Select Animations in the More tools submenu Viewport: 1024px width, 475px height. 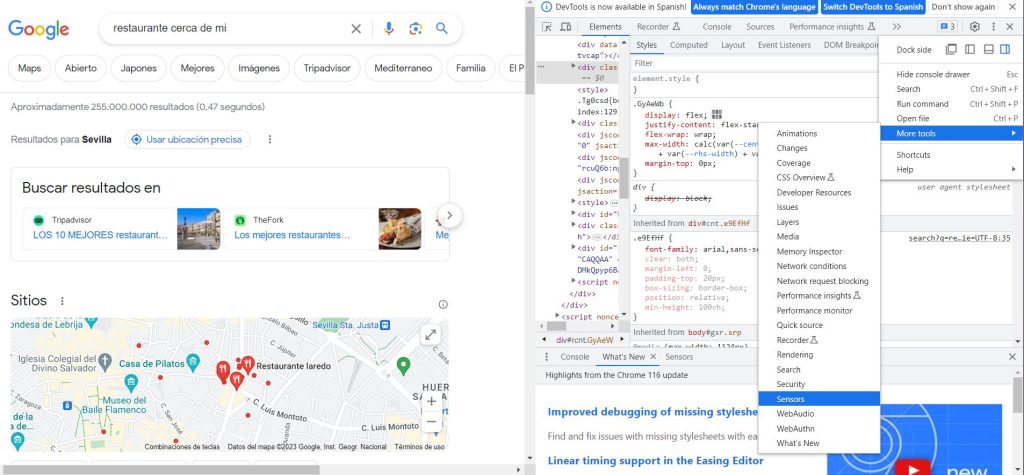coord(819,134)
